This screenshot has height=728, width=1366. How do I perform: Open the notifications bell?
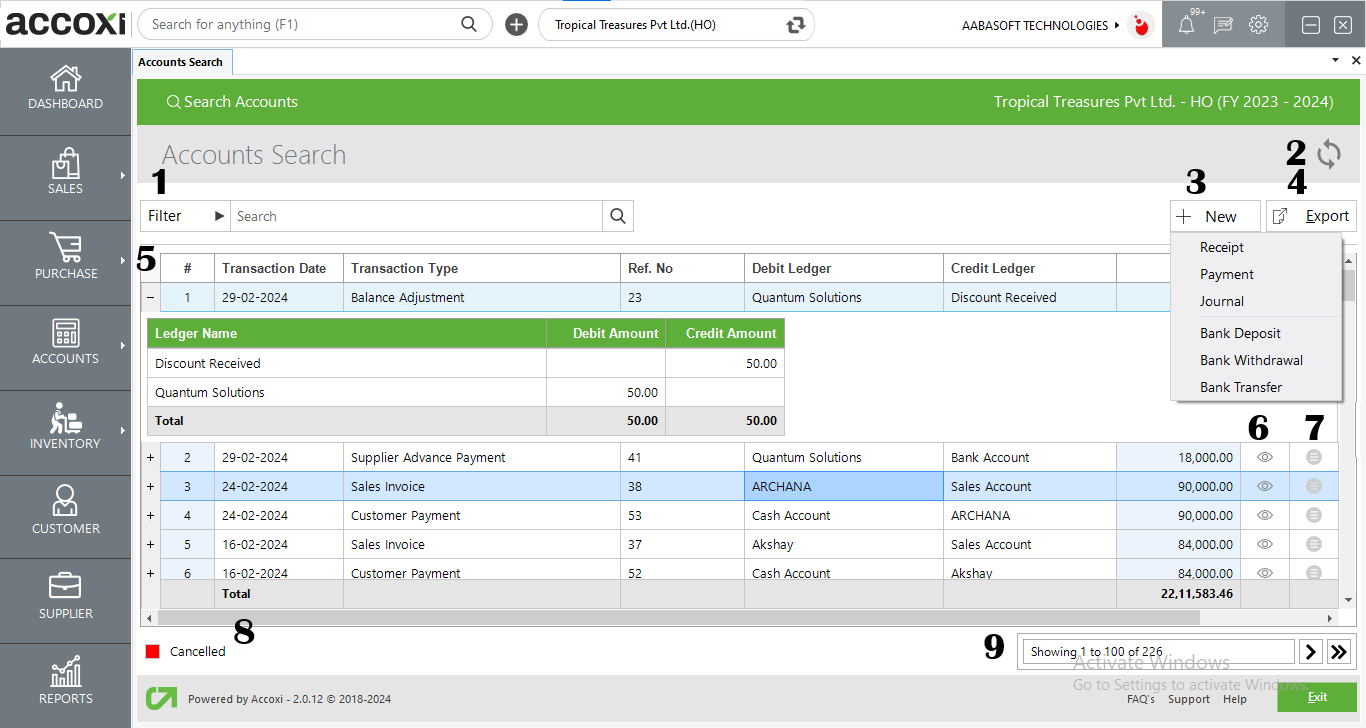(x=1187, y=24)
